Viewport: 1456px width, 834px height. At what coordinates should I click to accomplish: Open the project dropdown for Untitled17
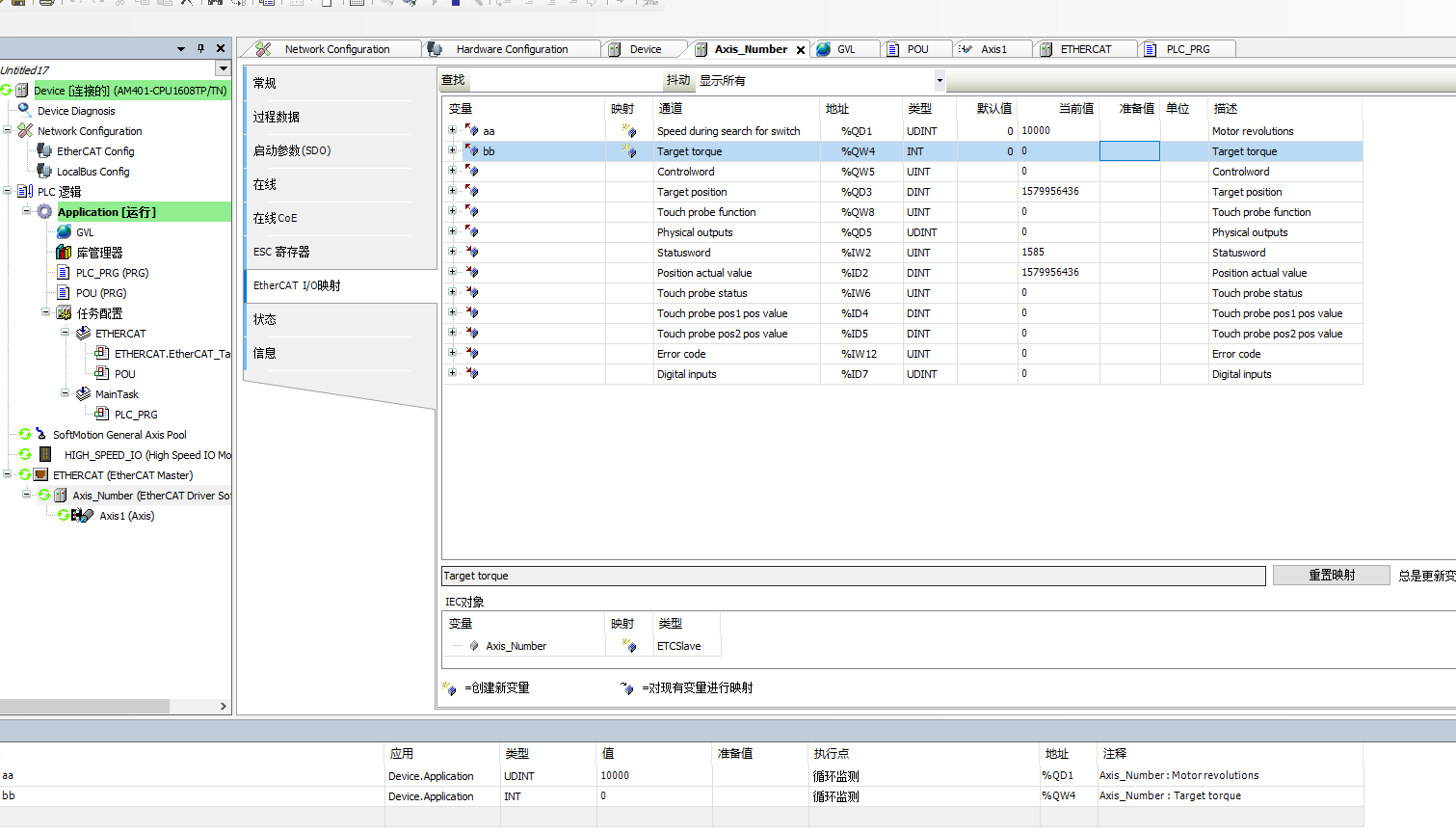pos(223,68)
